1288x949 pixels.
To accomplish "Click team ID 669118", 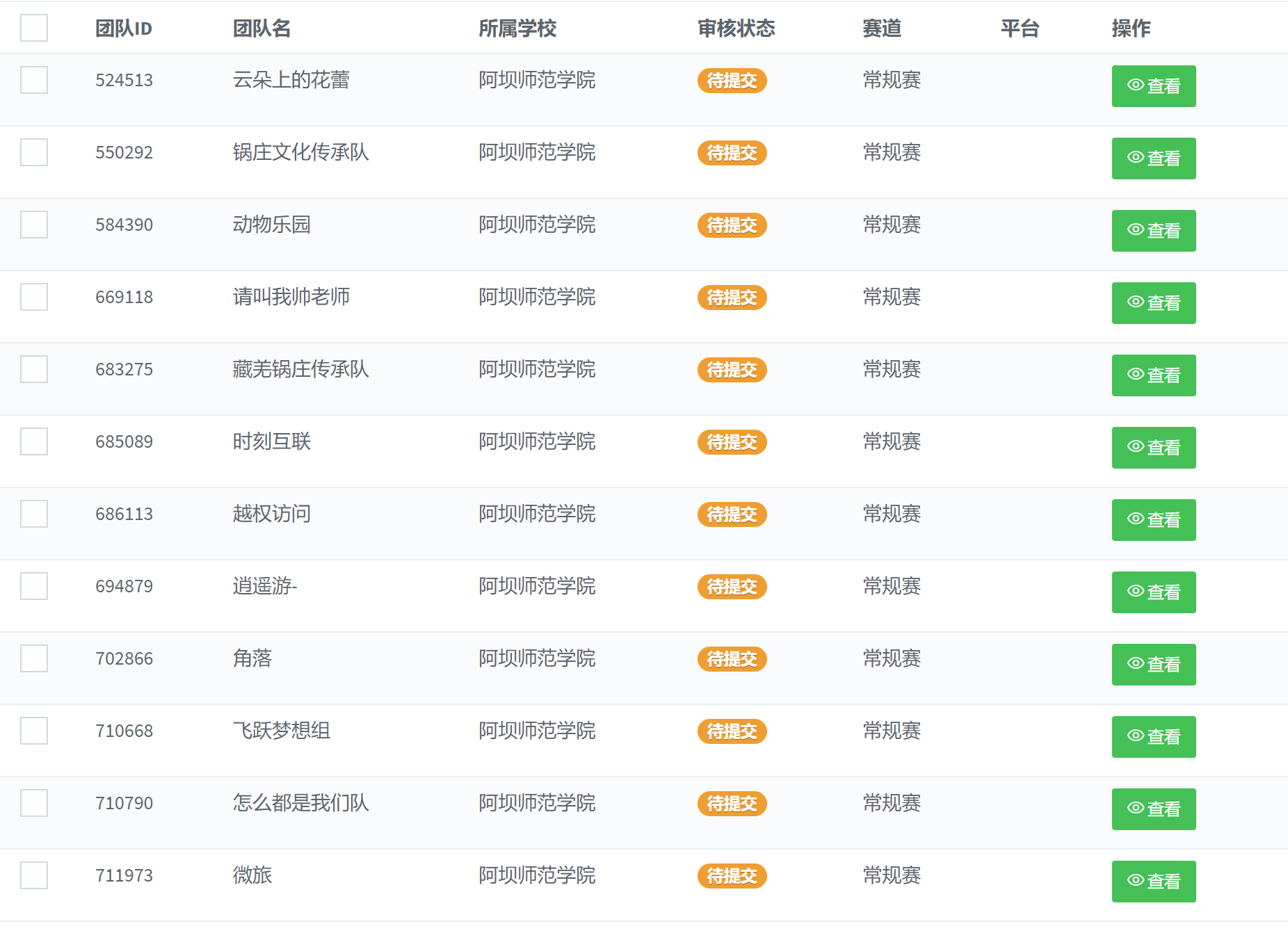I will click(x=124, y=297).
